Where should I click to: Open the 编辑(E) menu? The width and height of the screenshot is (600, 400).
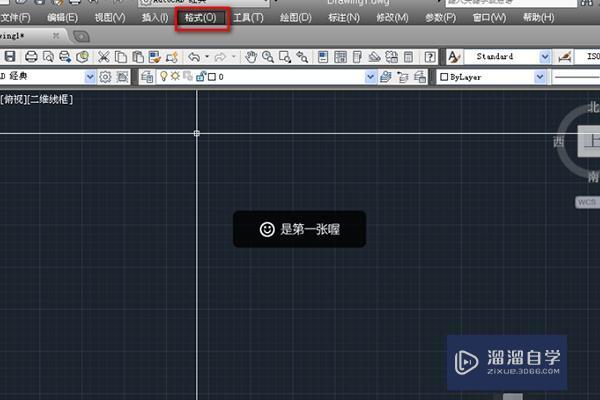point(62,18)
